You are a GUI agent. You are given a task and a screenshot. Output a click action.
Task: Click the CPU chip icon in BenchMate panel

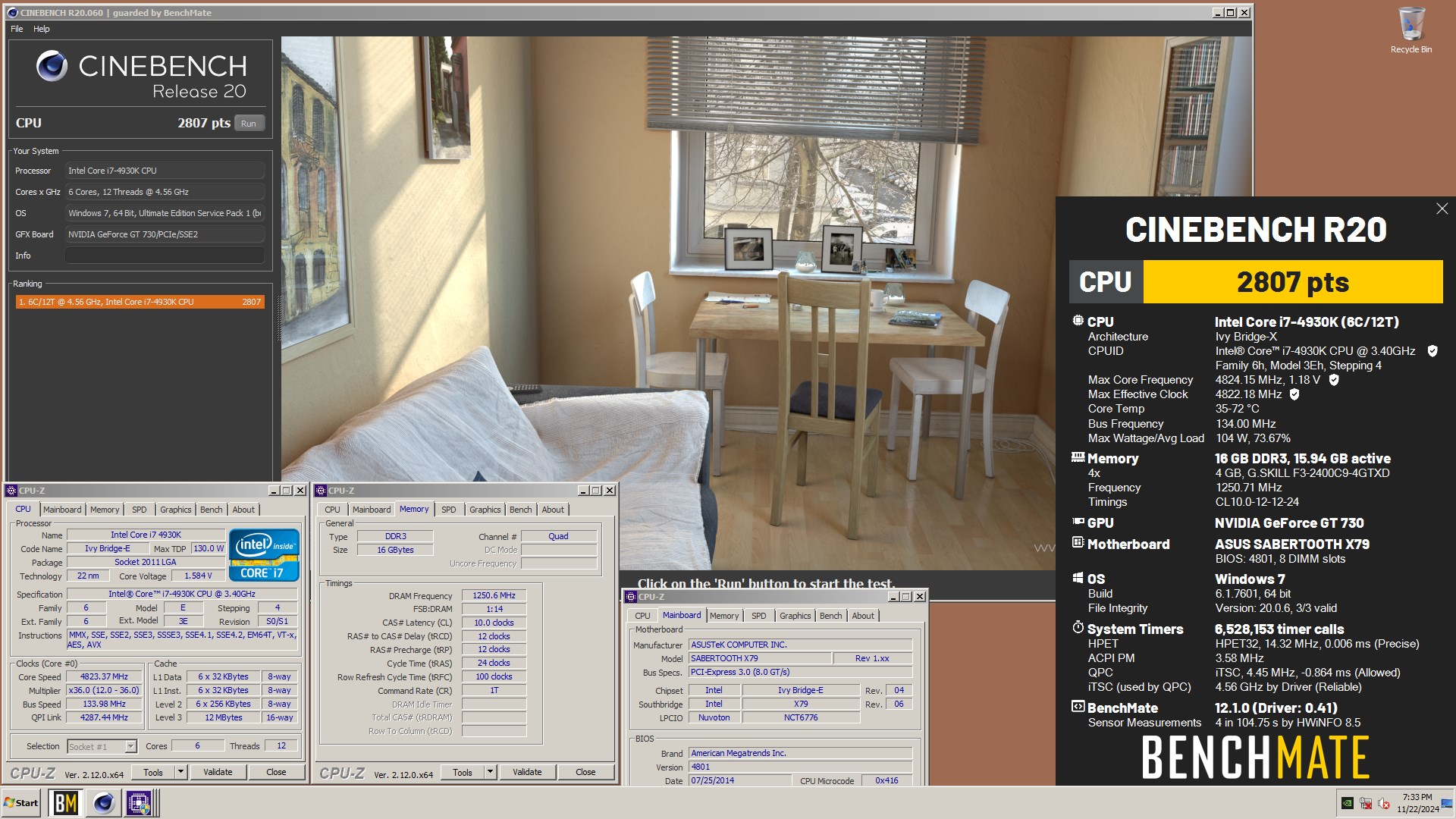[x=1078, y=321]
